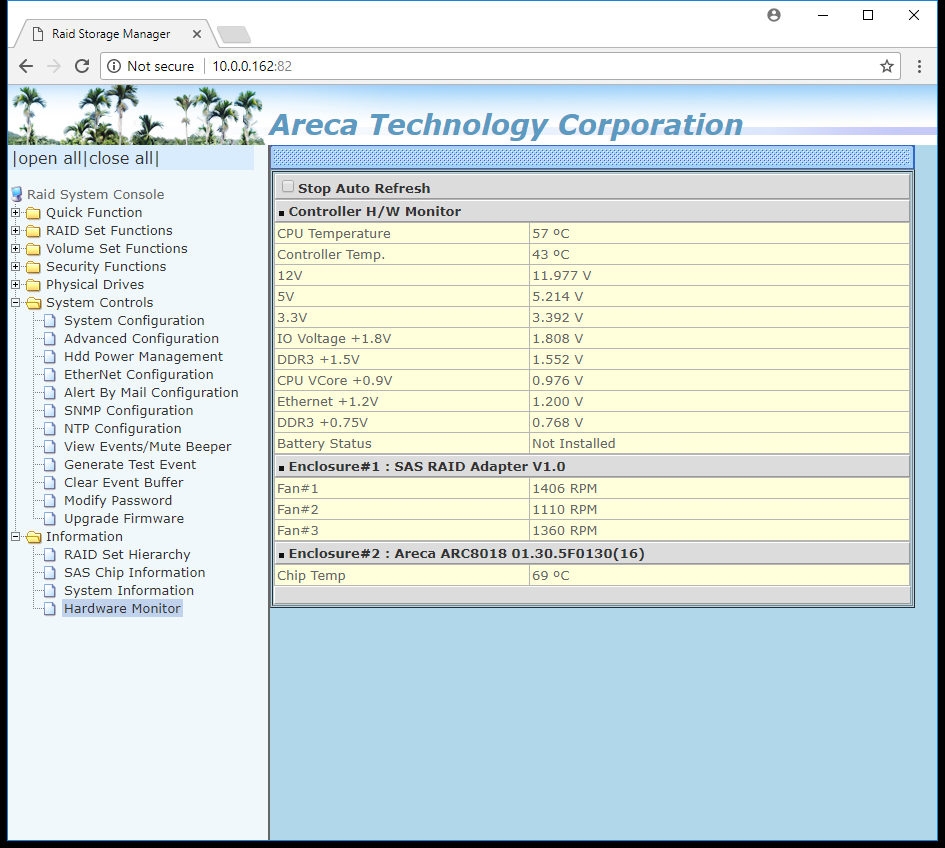Click the Chrome profile avatar icon

pyautogui.click(x=774, y=15)
